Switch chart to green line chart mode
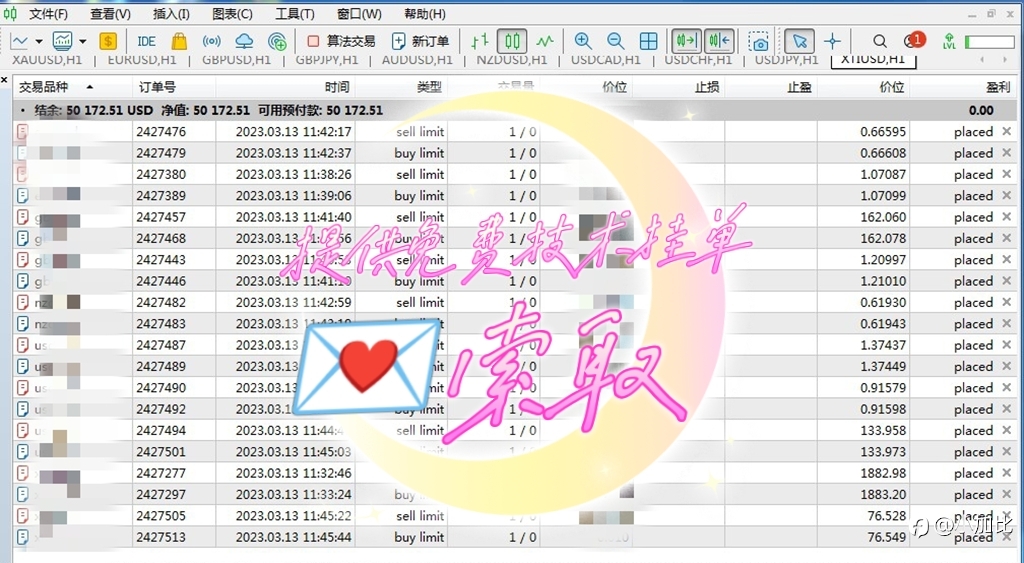 (545, 41)
